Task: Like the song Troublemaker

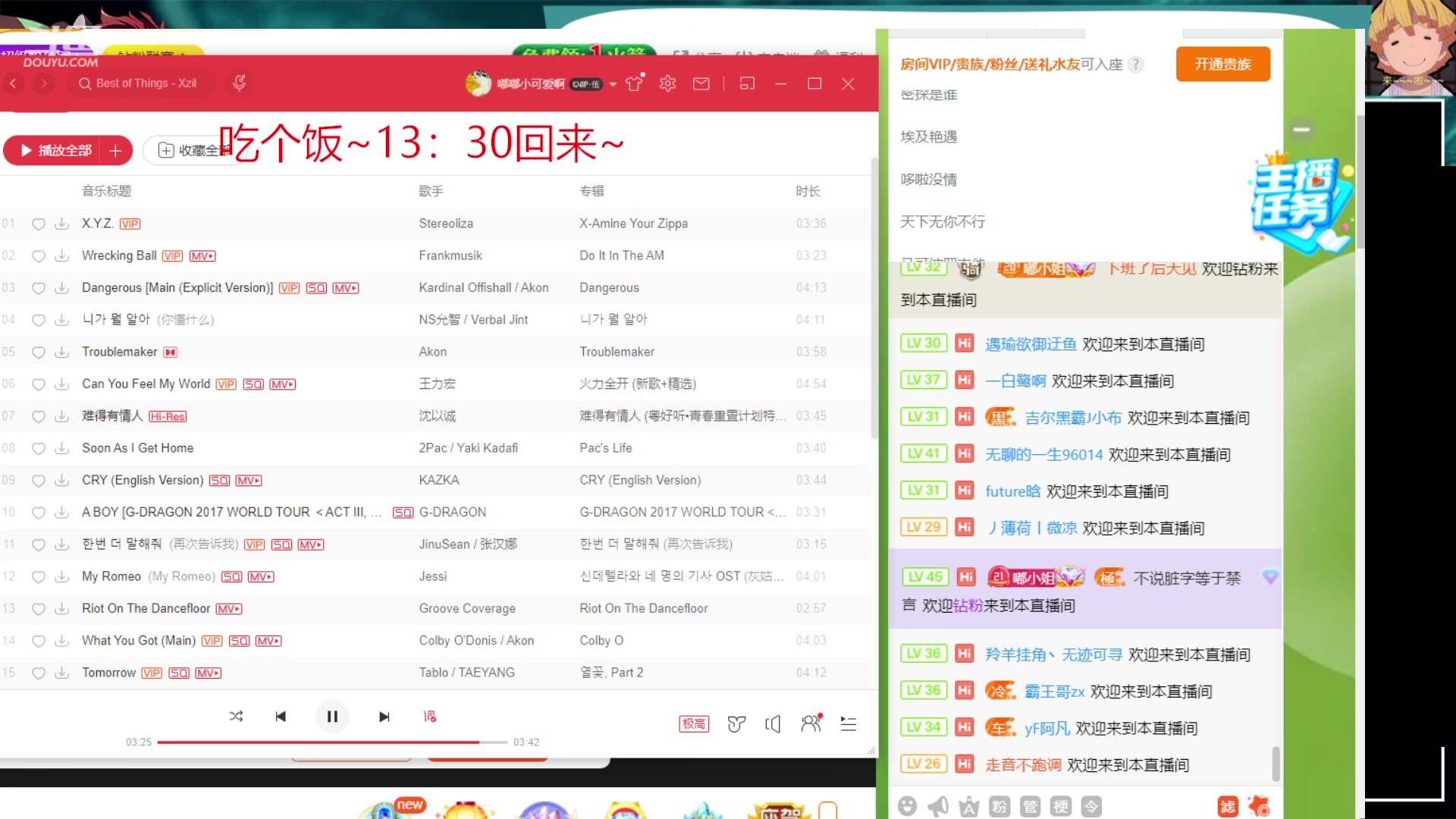Action: [39, 352]
